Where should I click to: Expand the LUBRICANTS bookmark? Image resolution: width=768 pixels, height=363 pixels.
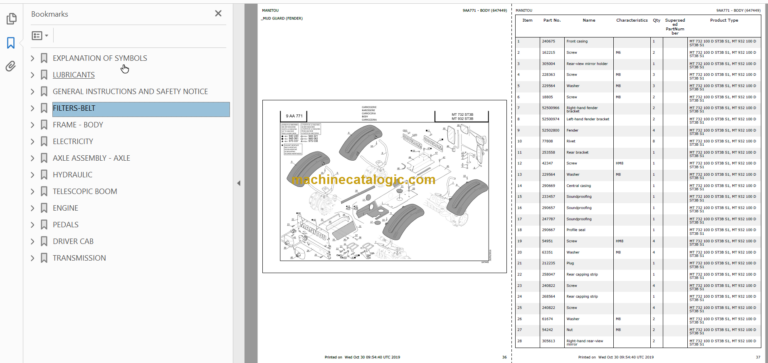32,75
